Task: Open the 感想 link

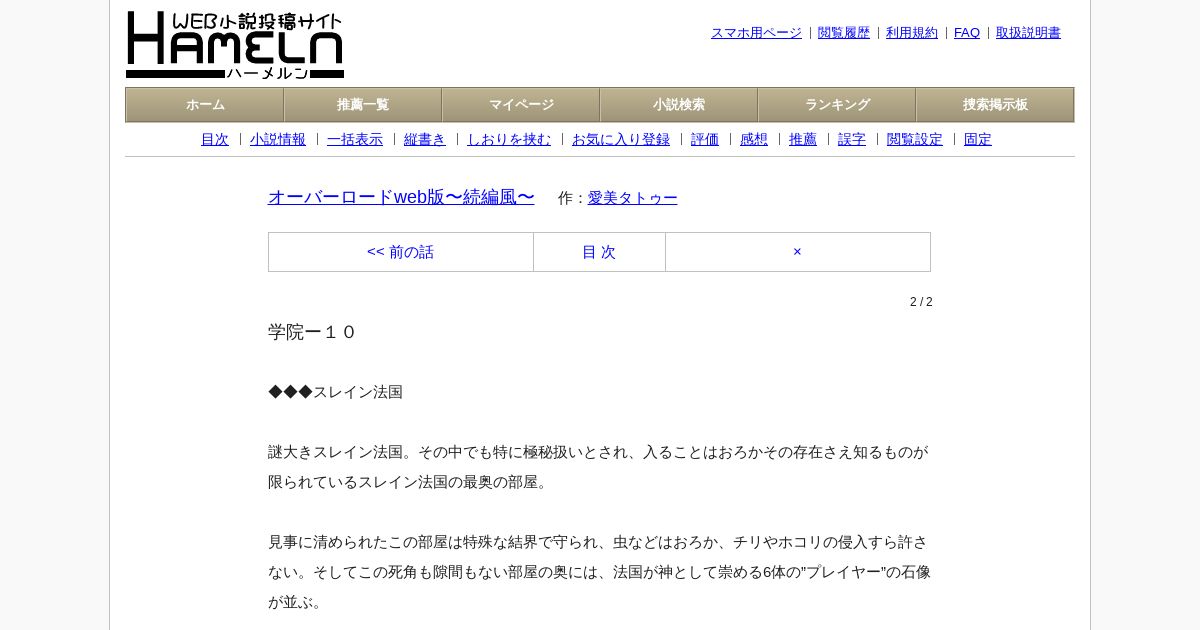Action: tap(754, 140)
